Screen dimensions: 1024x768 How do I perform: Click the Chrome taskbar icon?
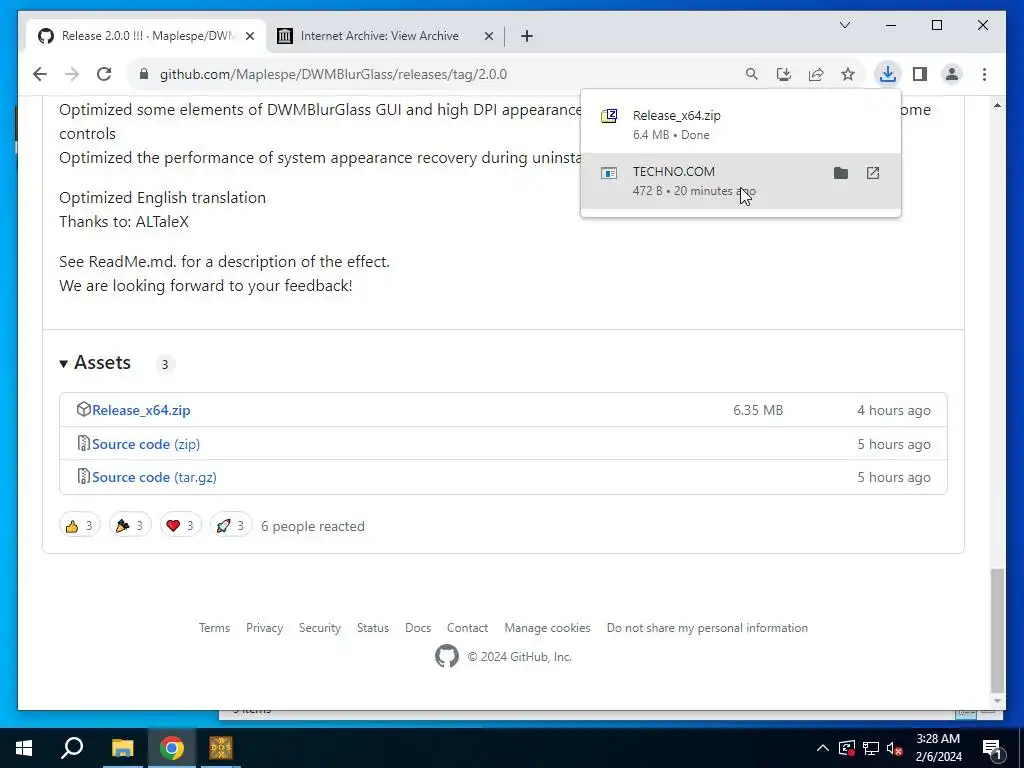click(x=172, y=748)
